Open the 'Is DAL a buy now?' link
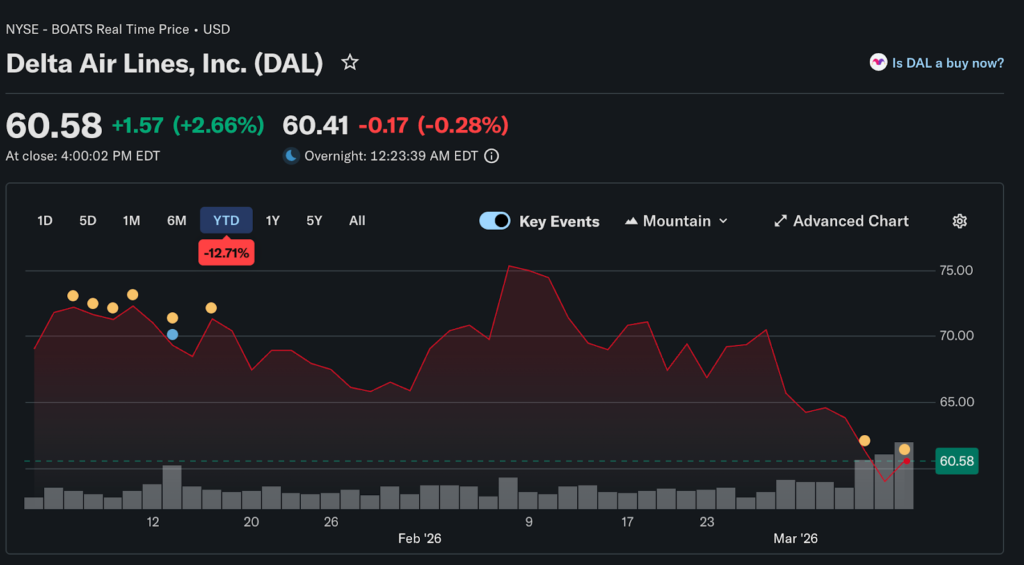1024x565 pixels. (x=947, y=63)
